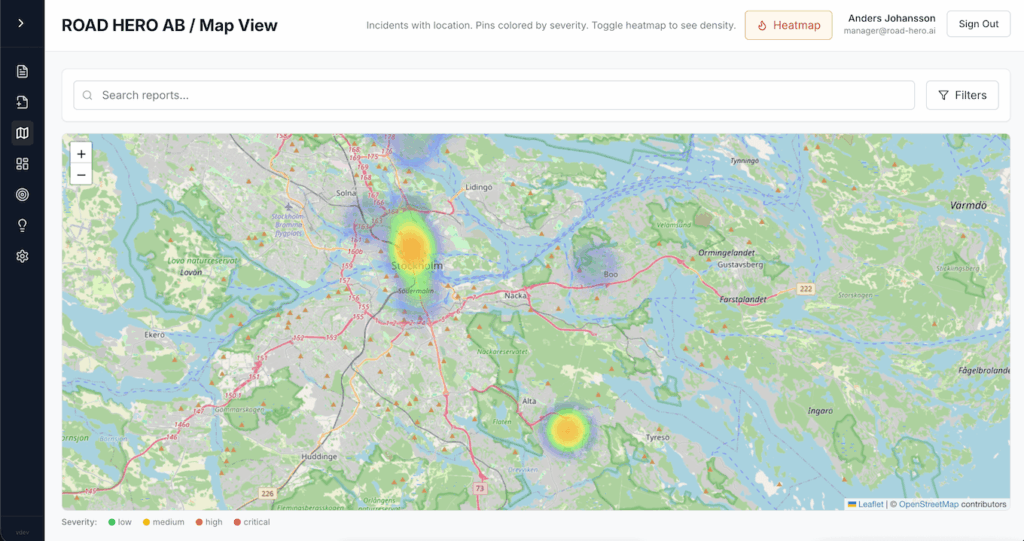This screenshot has width=1024, height=541.
Task: Click the route 222 road shield
Action: [806, 289]
